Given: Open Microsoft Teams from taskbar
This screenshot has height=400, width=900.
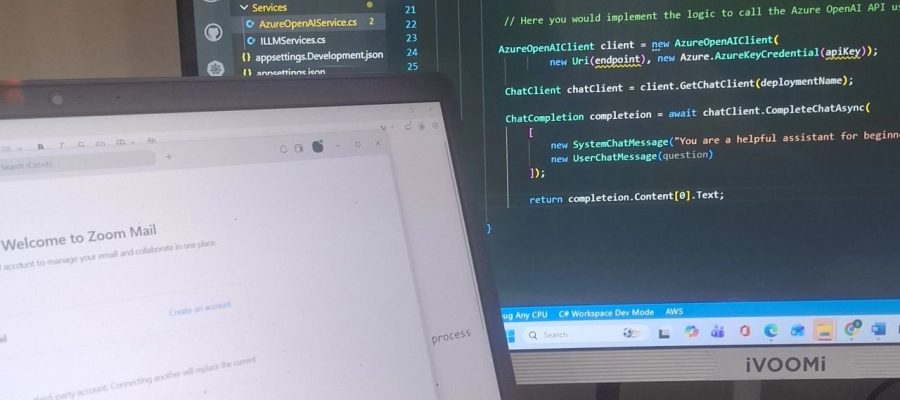Looking at the screenshot, I should [x=717, y=332].
